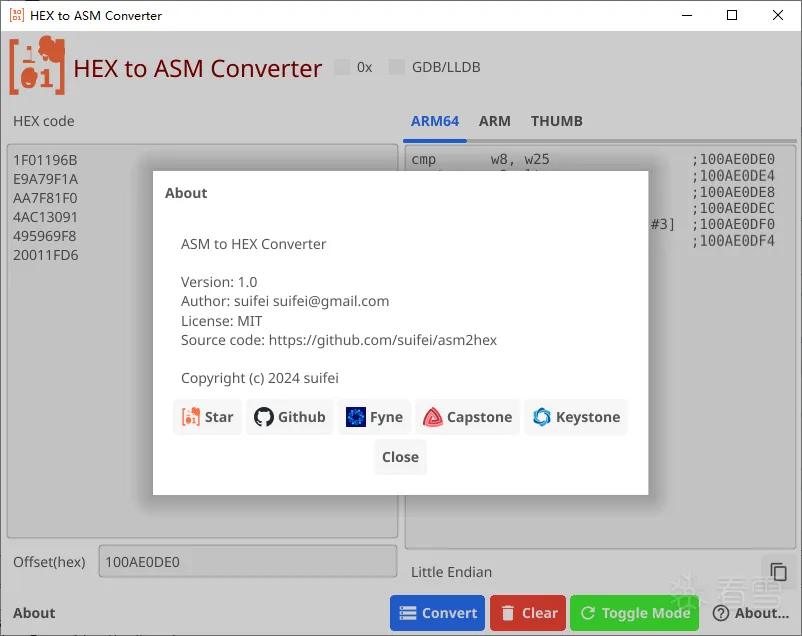Click hex line 1F01196B
Viewport: 802px width, 636px height.
tap(45, 160)
